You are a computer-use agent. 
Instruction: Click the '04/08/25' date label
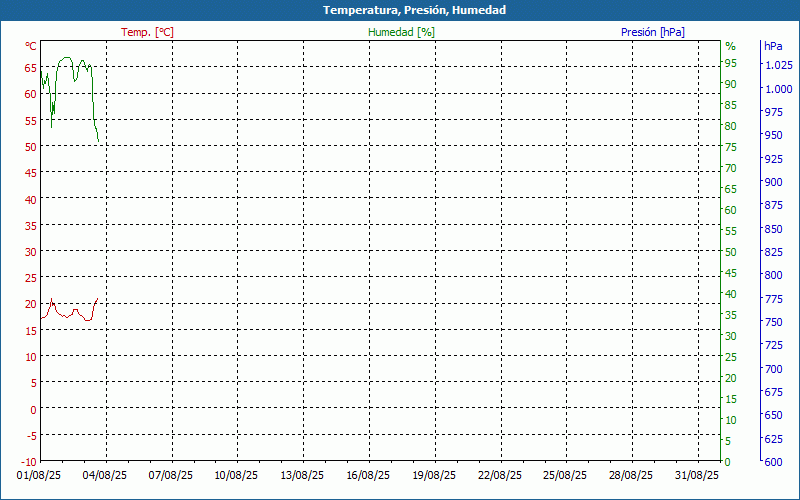pyautogui.click(x=105, y=476)
